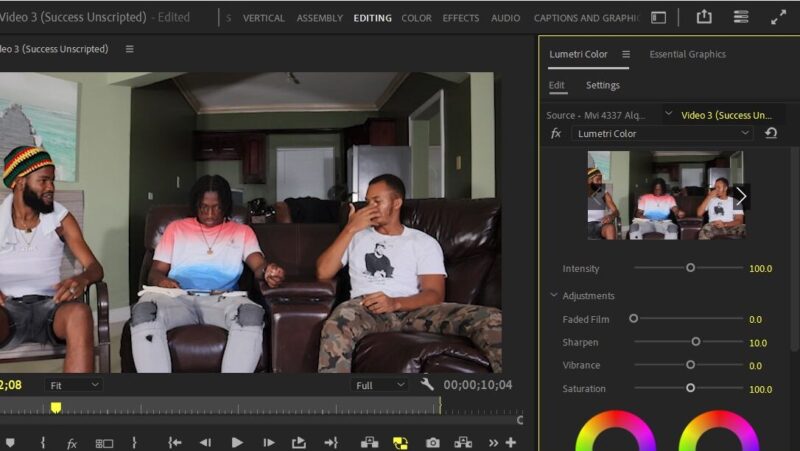The width and height of the screenshot is (800, 451).
Task: Open the progress dashboard stacked-bars icon
Action: [741, 17]
